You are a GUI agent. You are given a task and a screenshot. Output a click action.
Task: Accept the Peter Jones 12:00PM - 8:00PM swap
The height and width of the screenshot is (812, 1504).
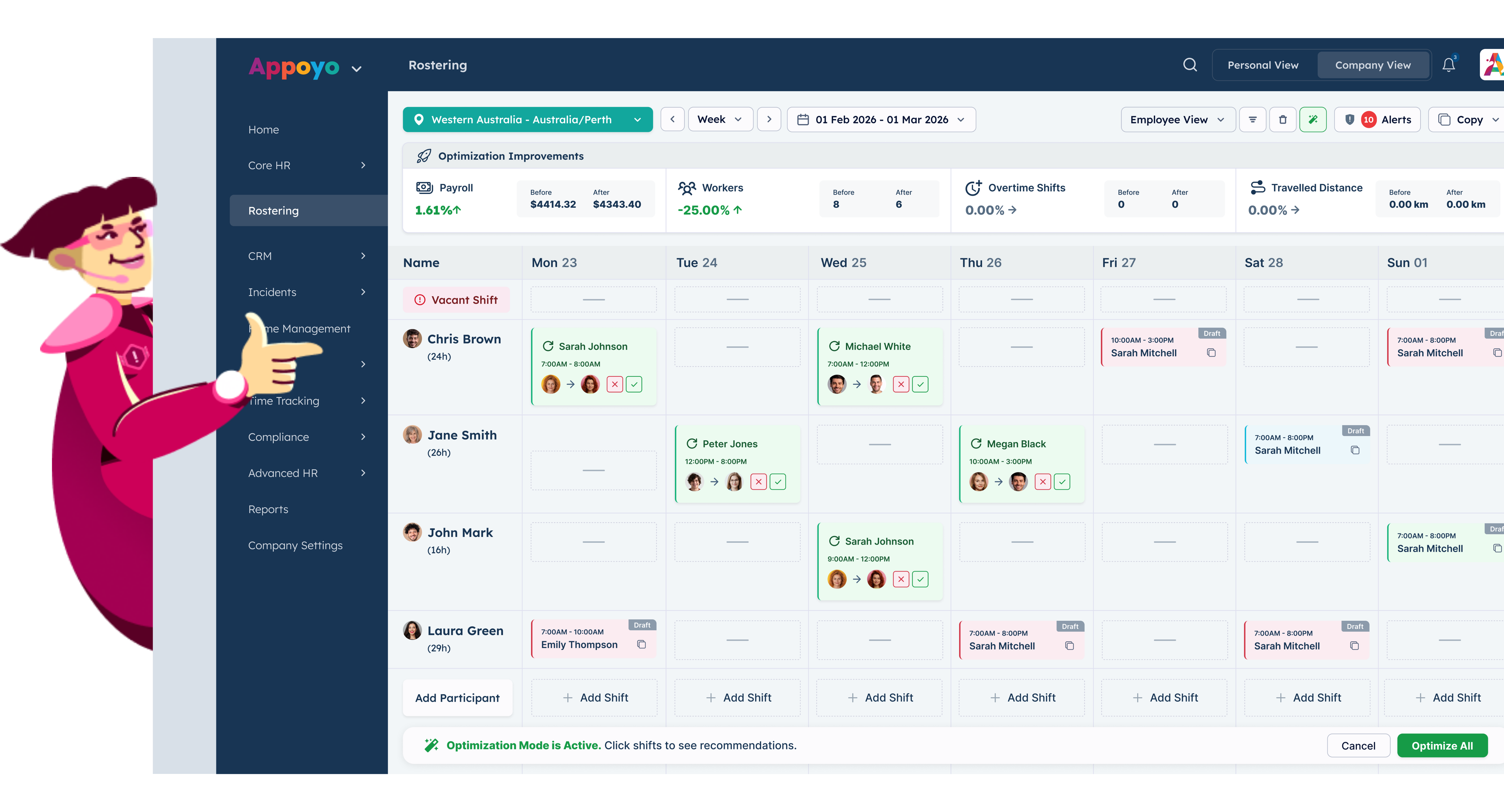click(x=778, y=482)
